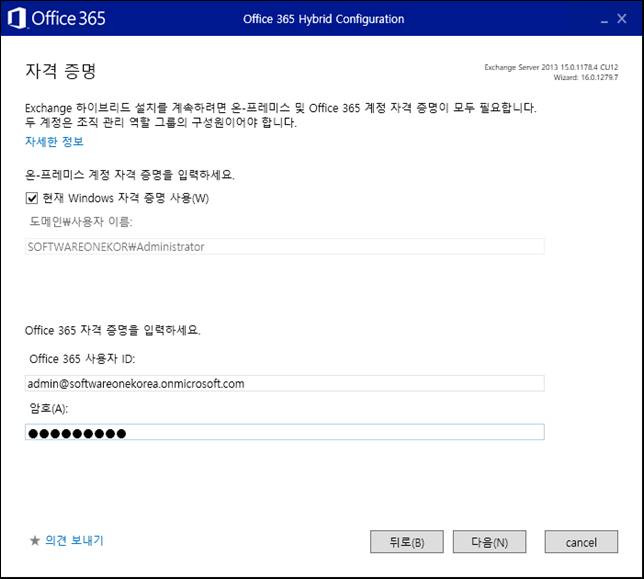This screenshot has width=644, height=579.
Task: Close the Hybrid Configuration wizard window
Action: pyautogui.click(x=622, y=18)
